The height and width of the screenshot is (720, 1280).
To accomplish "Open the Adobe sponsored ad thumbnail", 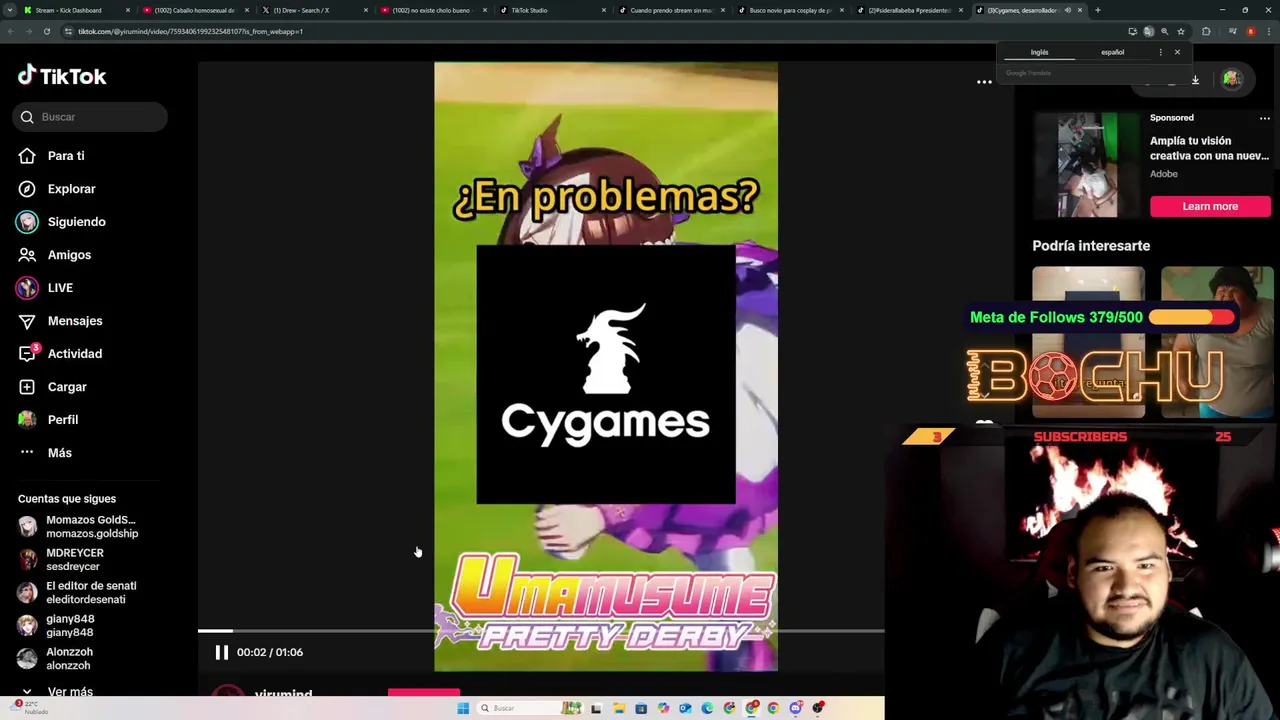I will pyautogui.click(x=1087, y=165).
